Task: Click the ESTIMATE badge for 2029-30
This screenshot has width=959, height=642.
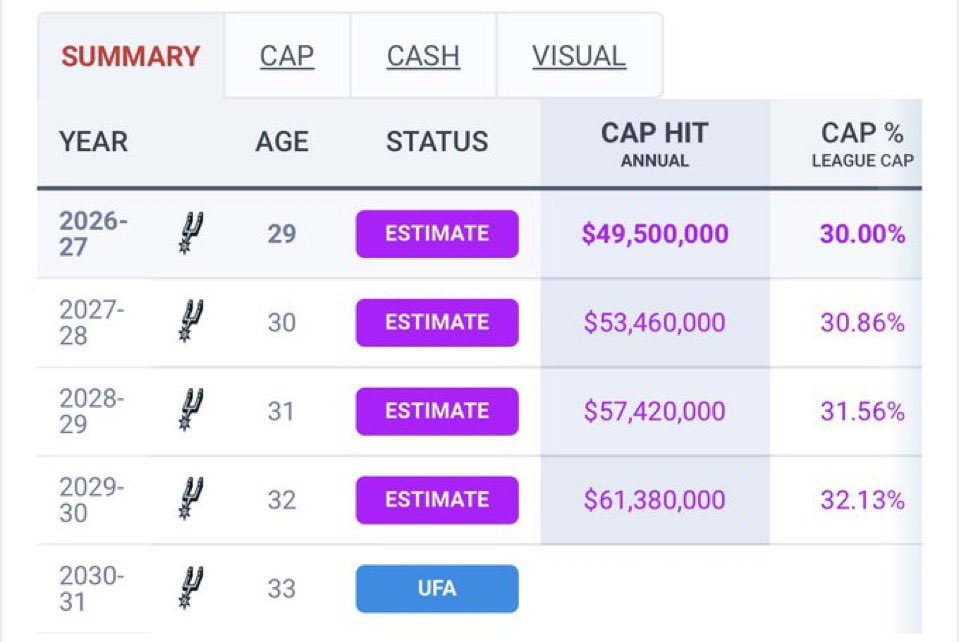Action: [437, 500]
